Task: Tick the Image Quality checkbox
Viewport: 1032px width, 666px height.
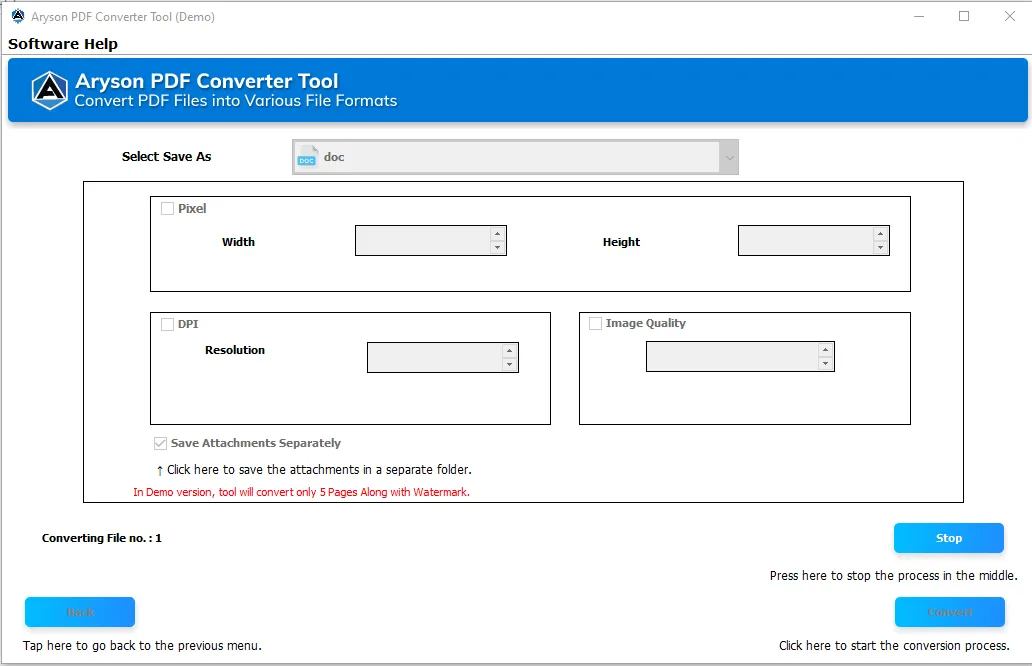Action: 595,323
